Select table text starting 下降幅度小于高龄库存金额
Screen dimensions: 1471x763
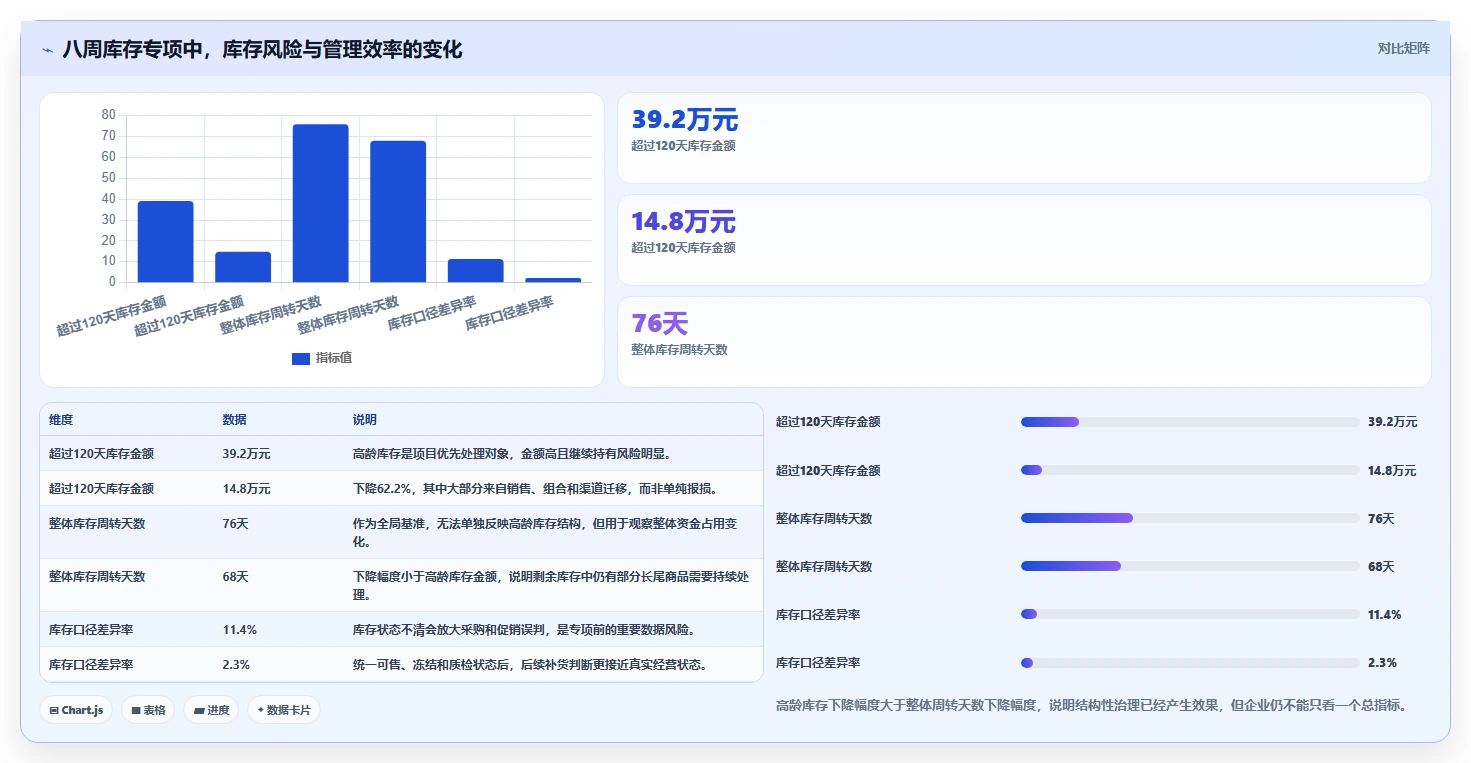551,586
